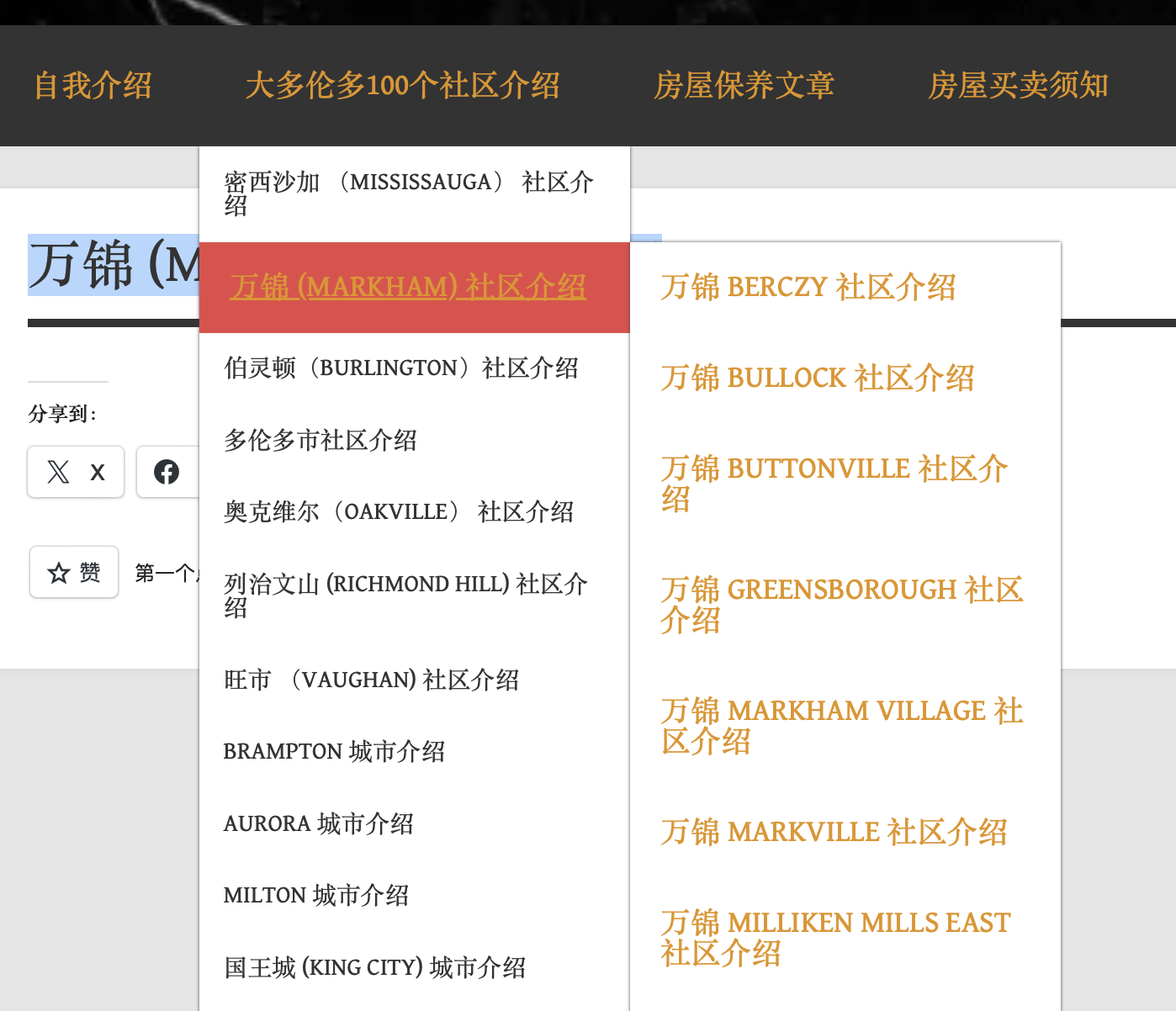Go to 万锦 MARKVILLE 社区介绍
The height and width of the screenshot is (1011, 1176).
(833, 833)
